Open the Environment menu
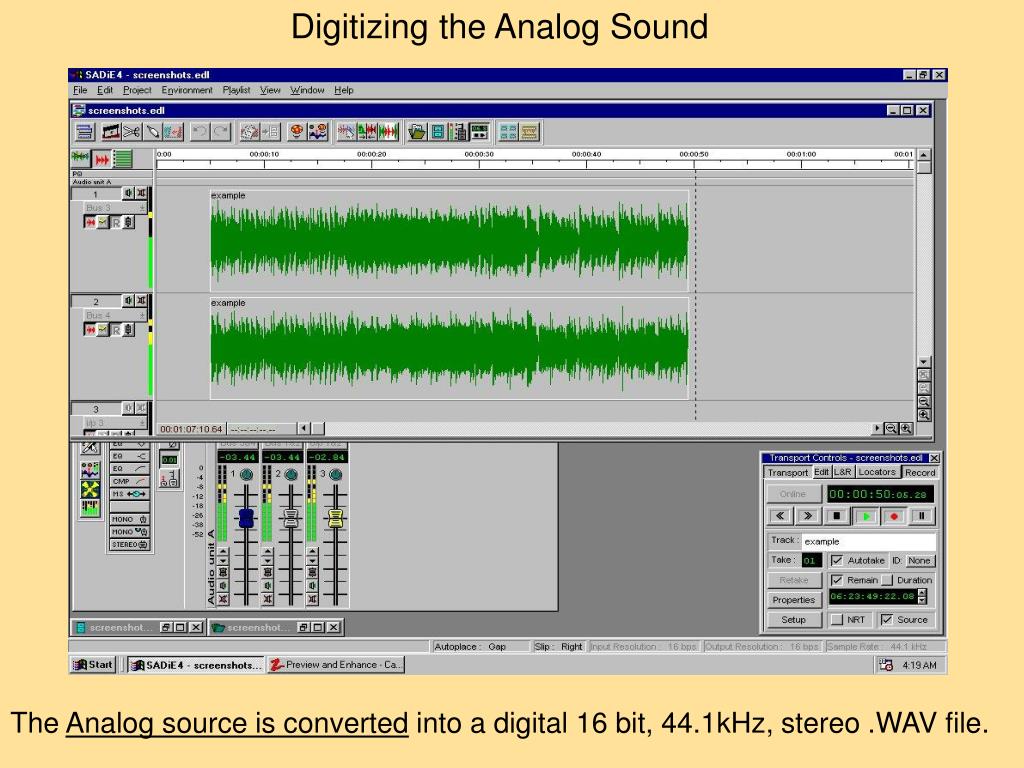This screenshot has width=1024, height=768. [x=187, y=90]
